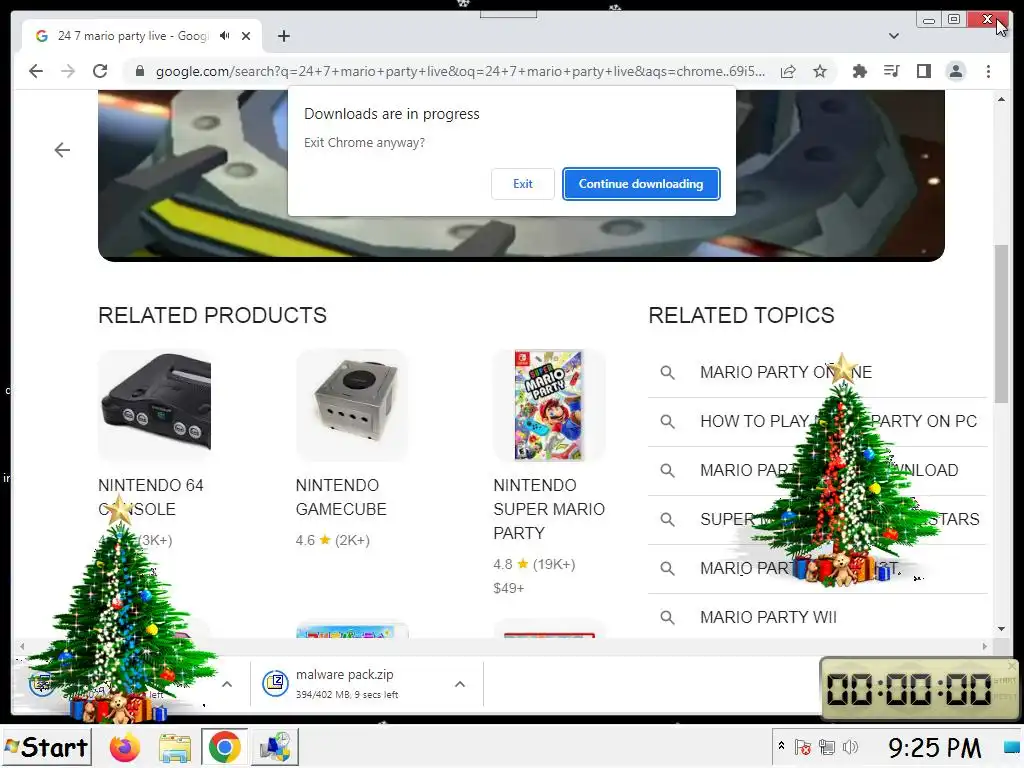Viewport: 1024px width, 768px height.
Task: Open a new tab with plus button
Action: pyautogui.click(x=283, y=36)
